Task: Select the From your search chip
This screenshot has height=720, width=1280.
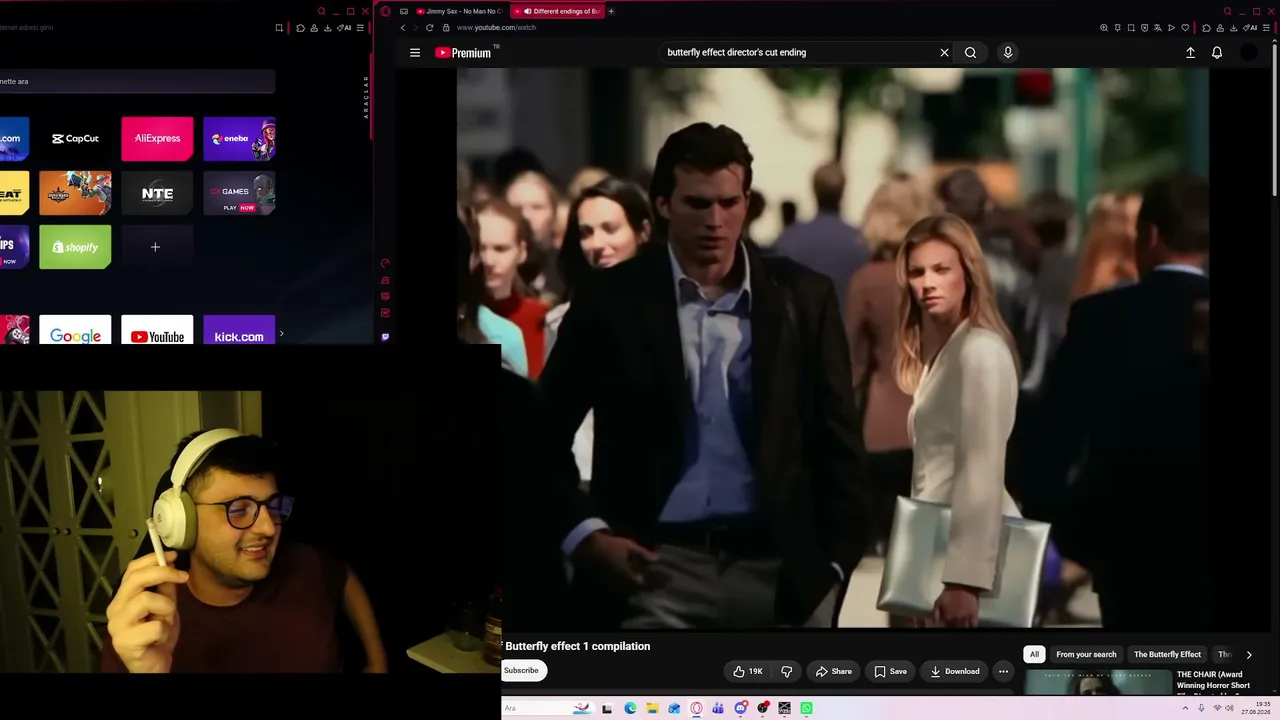Action: click(1086, 654)
